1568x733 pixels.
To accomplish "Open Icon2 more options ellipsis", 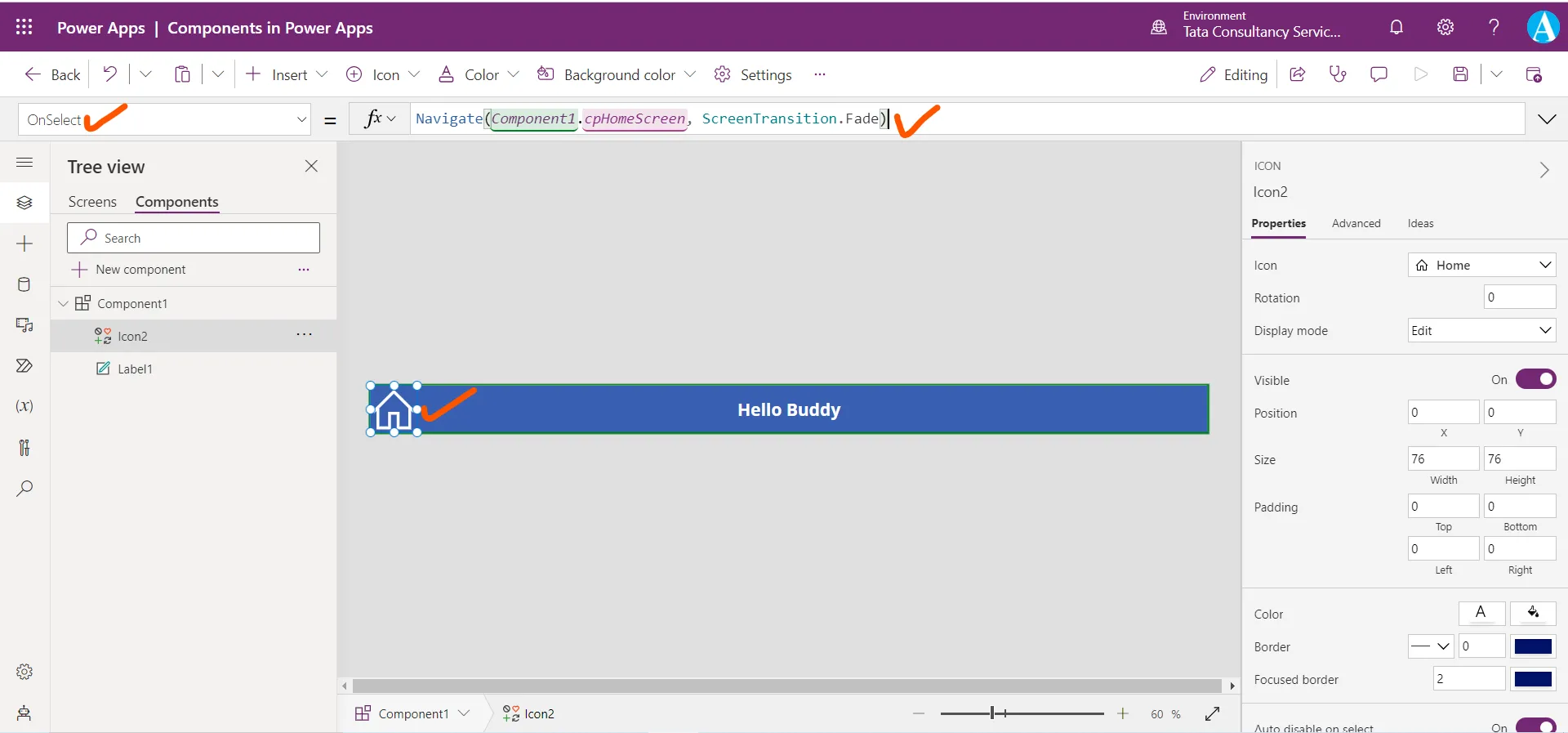I will 304,335.
